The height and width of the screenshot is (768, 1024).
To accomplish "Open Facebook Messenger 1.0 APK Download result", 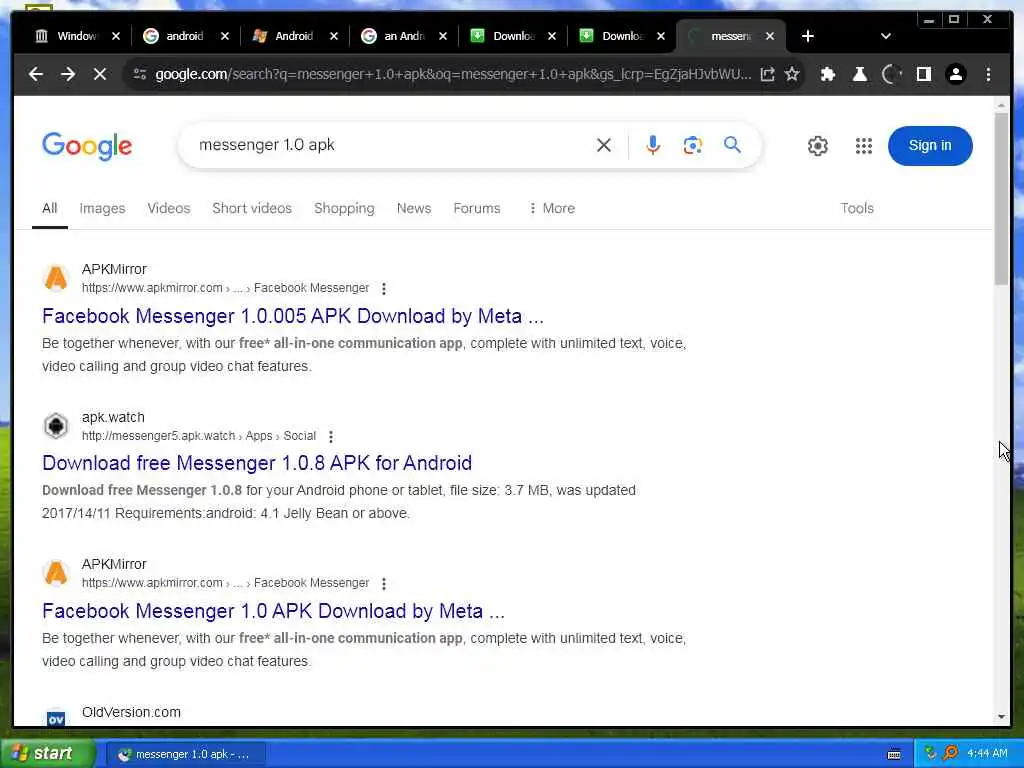I will click(273, 611).
